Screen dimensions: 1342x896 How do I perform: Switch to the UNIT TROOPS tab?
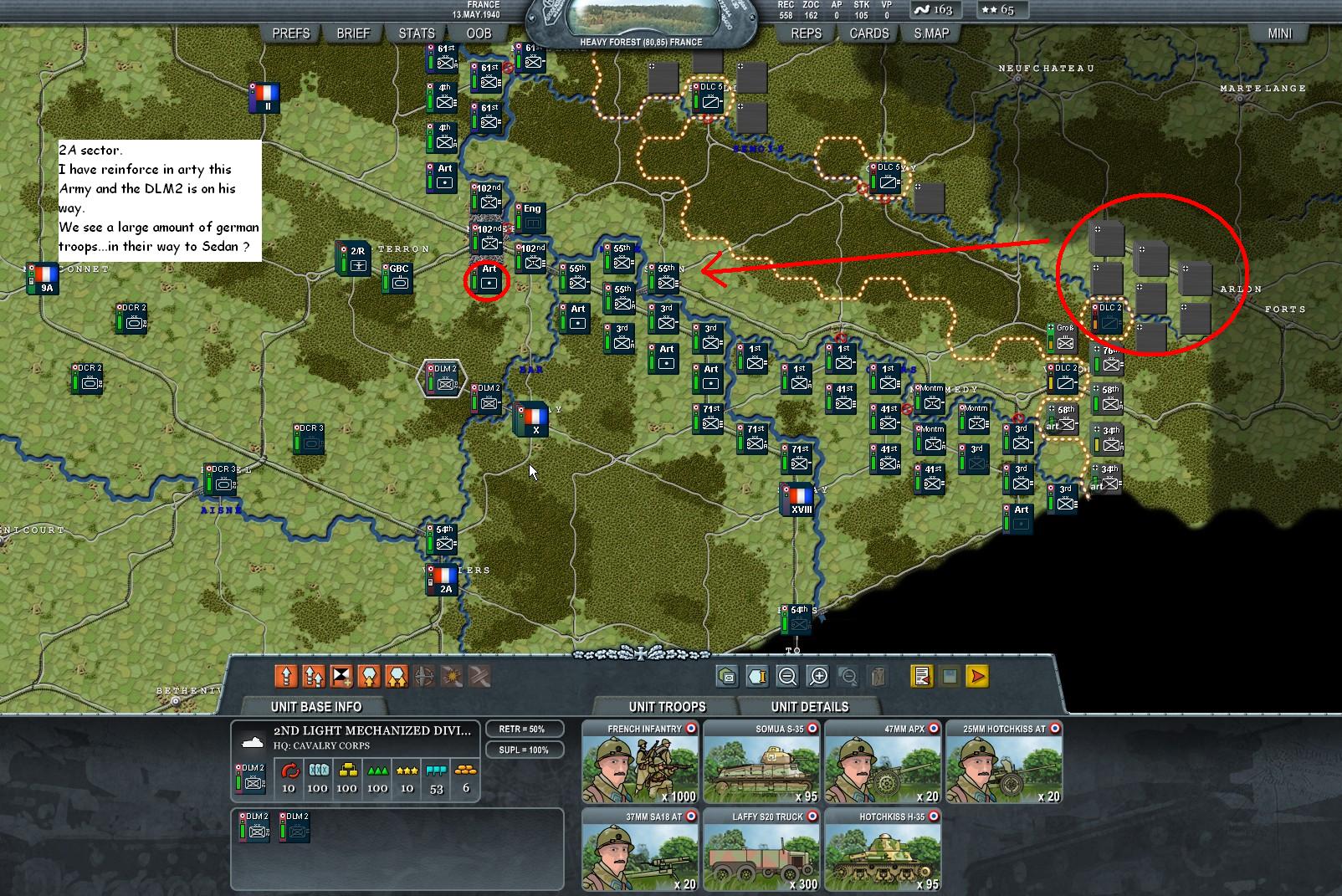(667, 707)
